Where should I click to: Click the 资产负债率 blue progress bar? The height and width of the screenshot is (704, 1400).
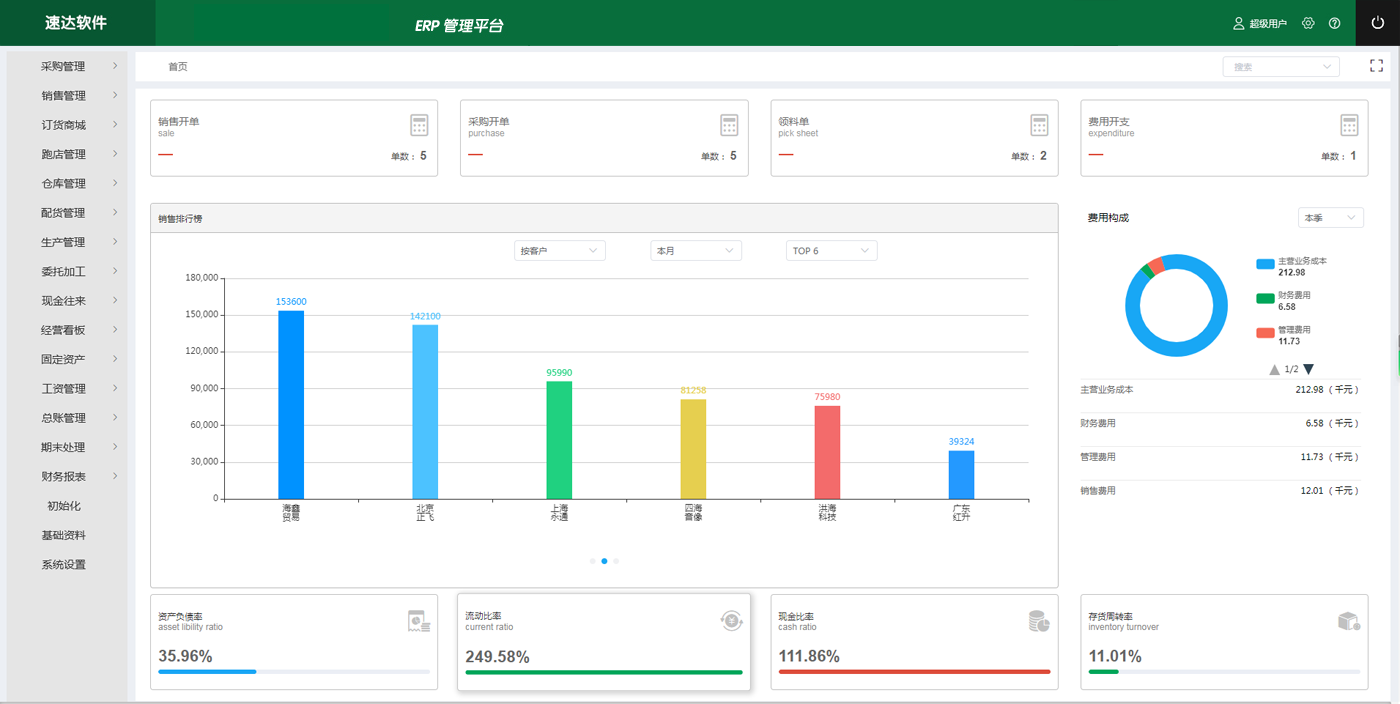pyautogui.click(x=207, y=672)
